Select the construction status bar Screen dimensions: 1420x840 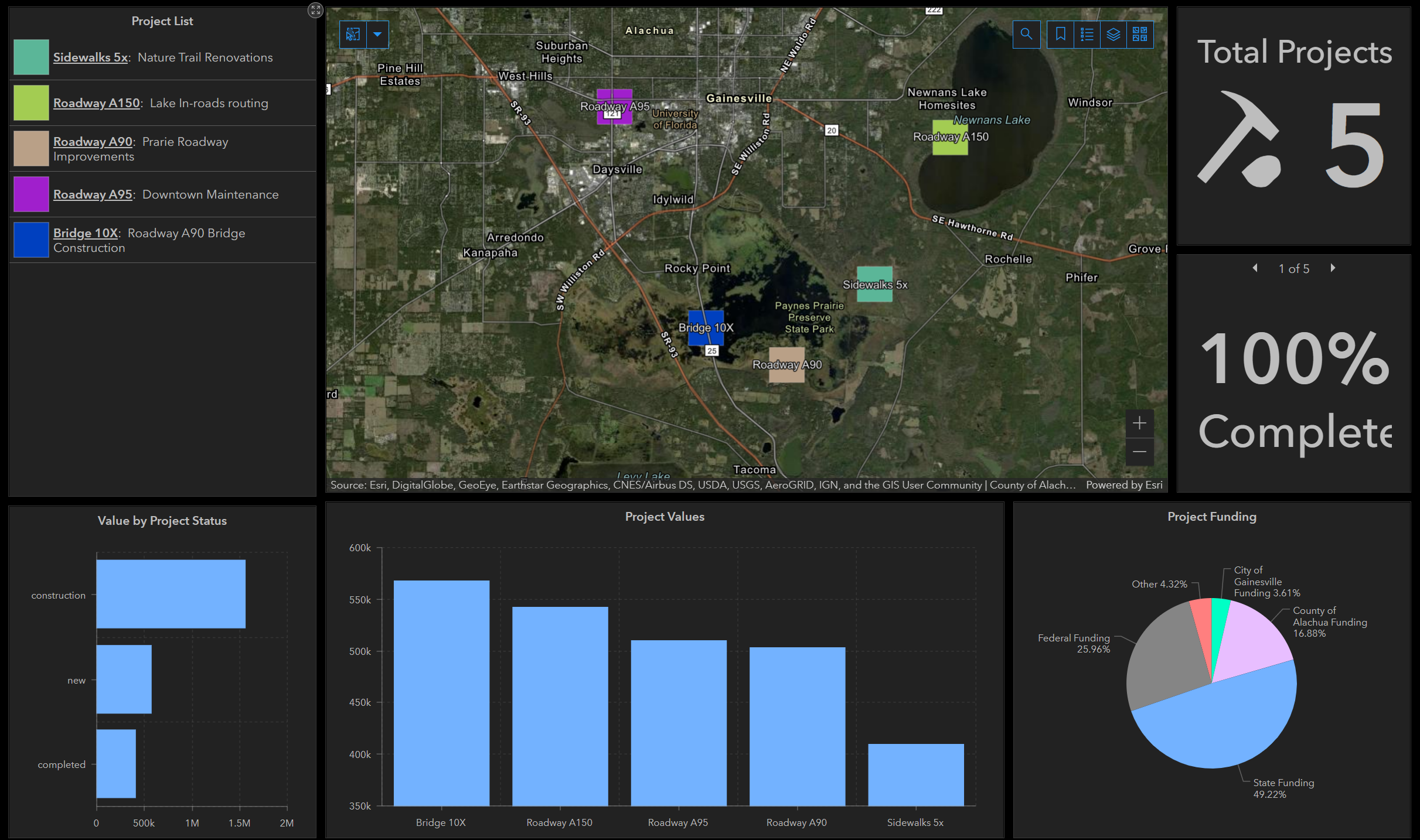click(171, 594)
